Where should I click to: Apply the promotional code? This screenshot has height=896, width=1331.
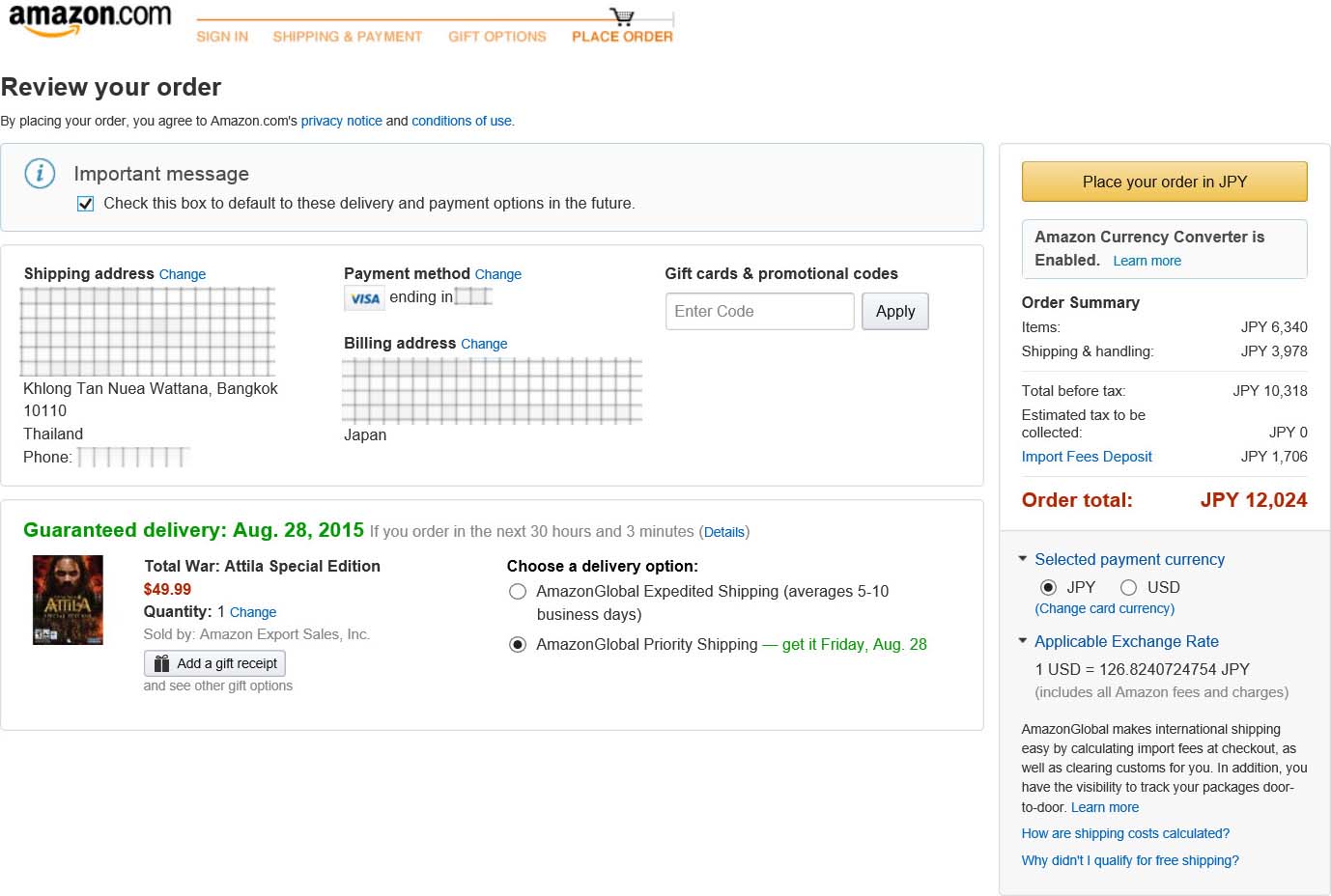point(895,311)
